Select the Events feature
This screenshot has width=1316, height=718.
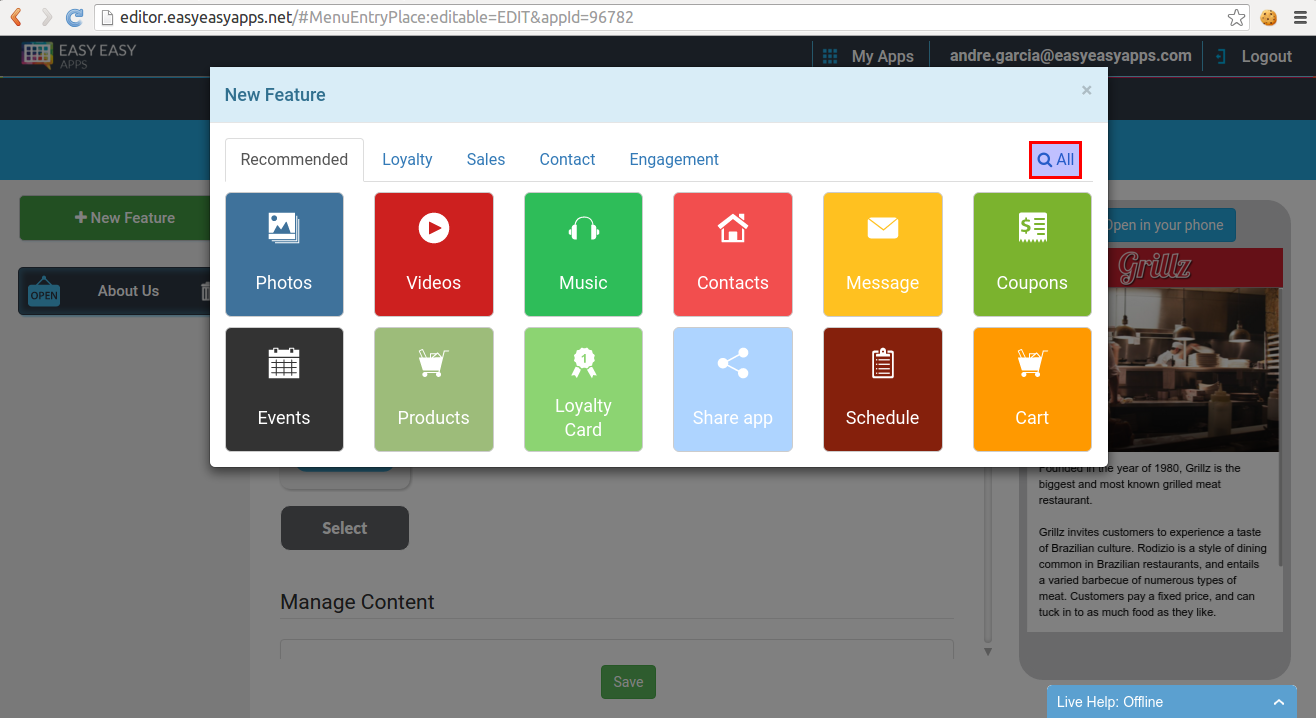click(284, 389)
